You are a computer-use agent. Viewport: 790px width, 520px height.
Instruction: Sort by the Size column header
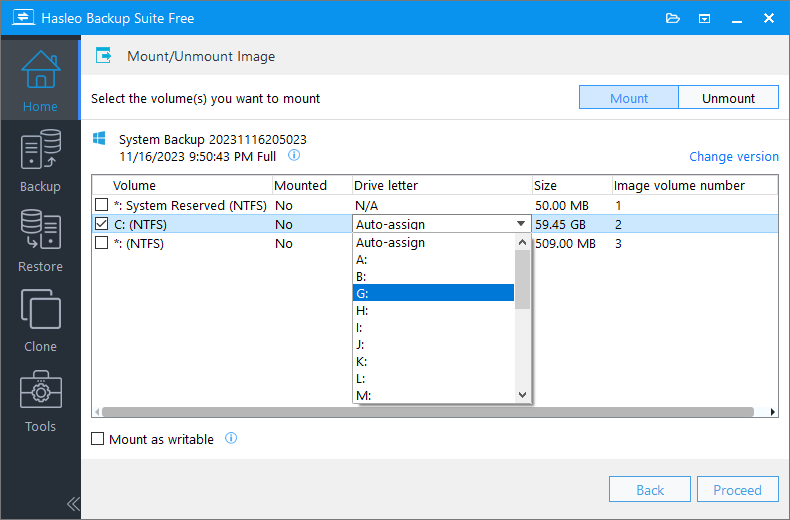pyautogui.click(x=572, y=185)
